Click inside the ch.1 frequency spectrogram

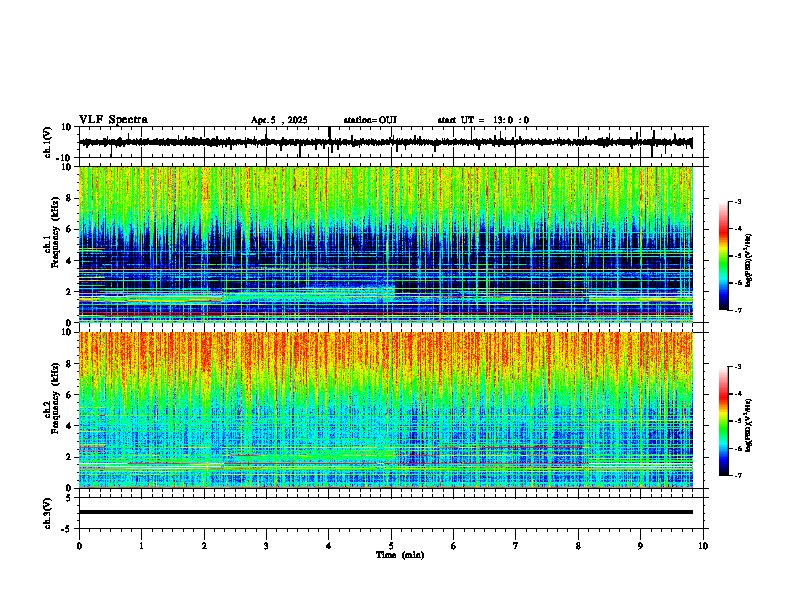tap(386, 244)
